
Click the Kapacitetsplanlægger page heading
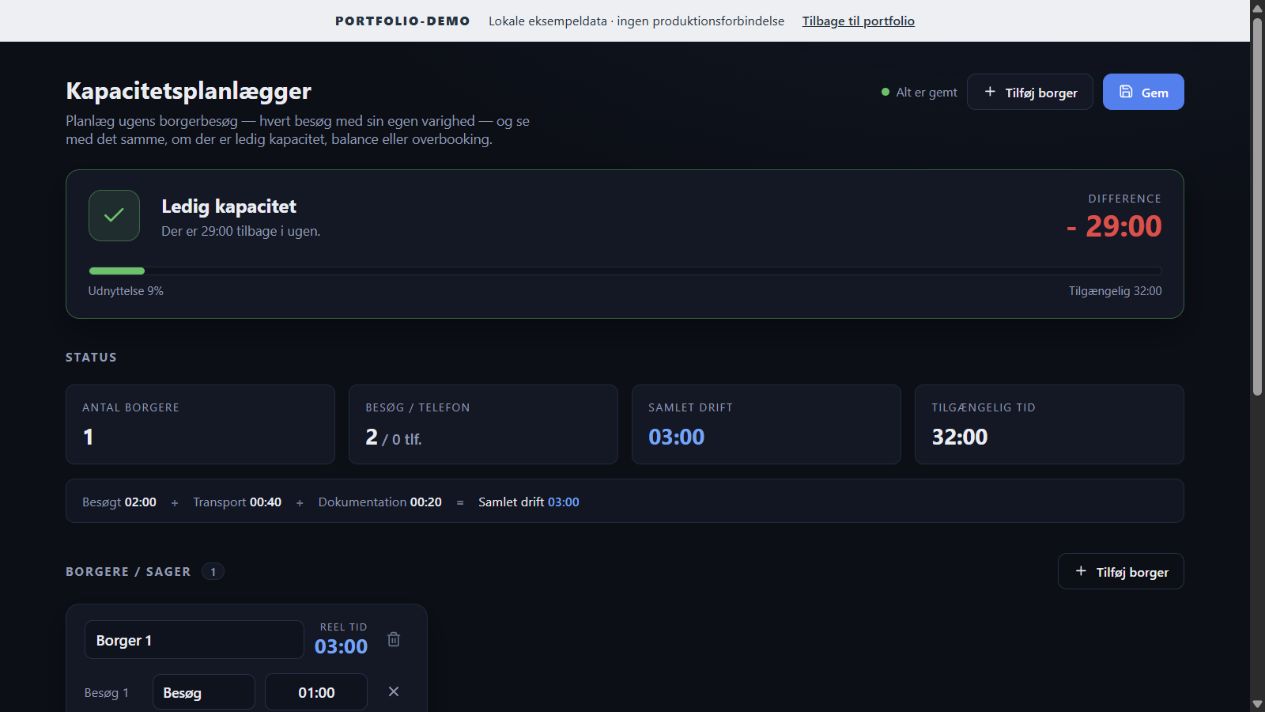189,91
